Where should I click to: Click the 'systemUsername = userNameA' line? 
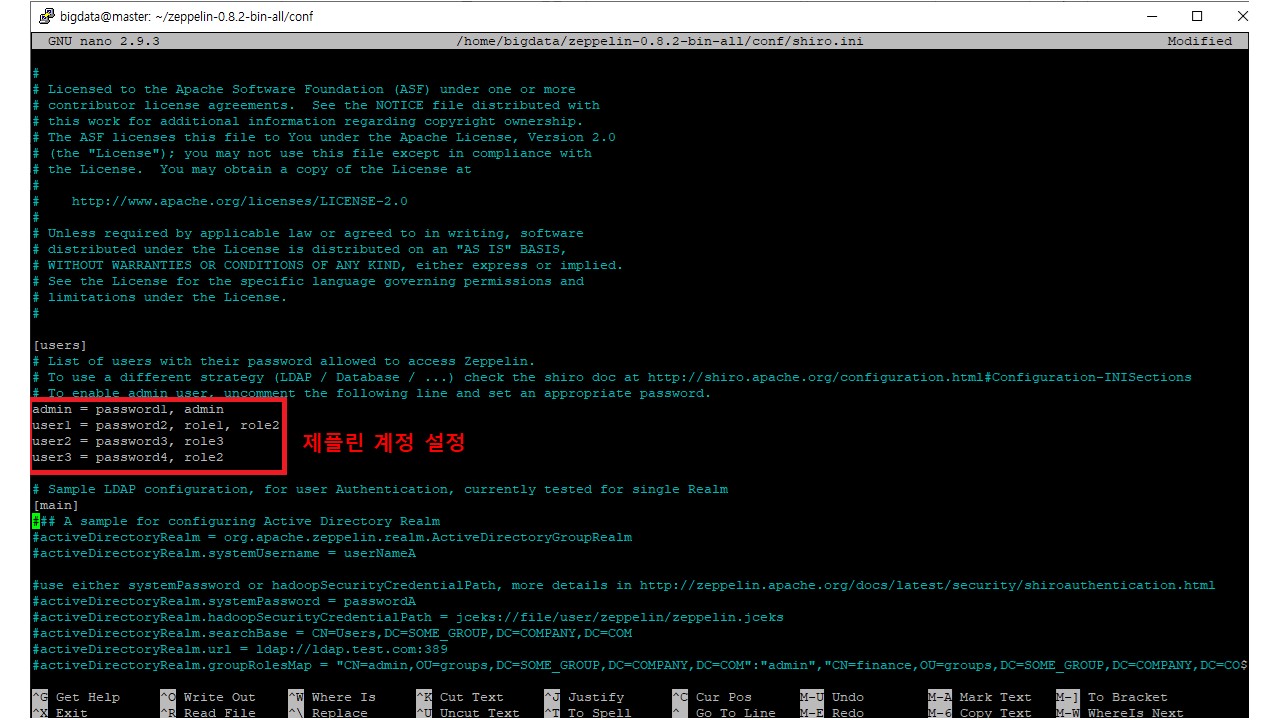point(224,553)
